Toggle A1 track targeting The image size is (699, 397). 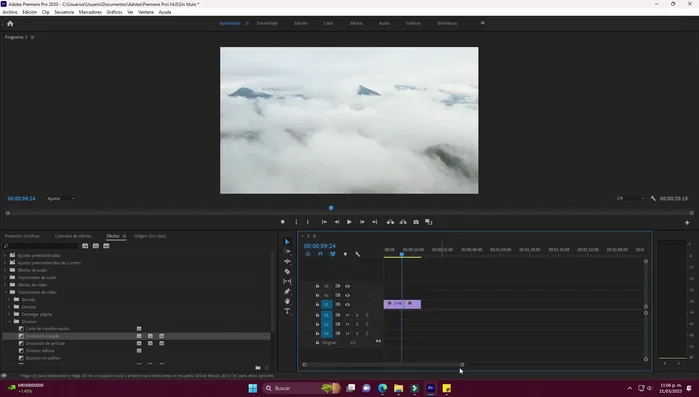tap(326, 315)
